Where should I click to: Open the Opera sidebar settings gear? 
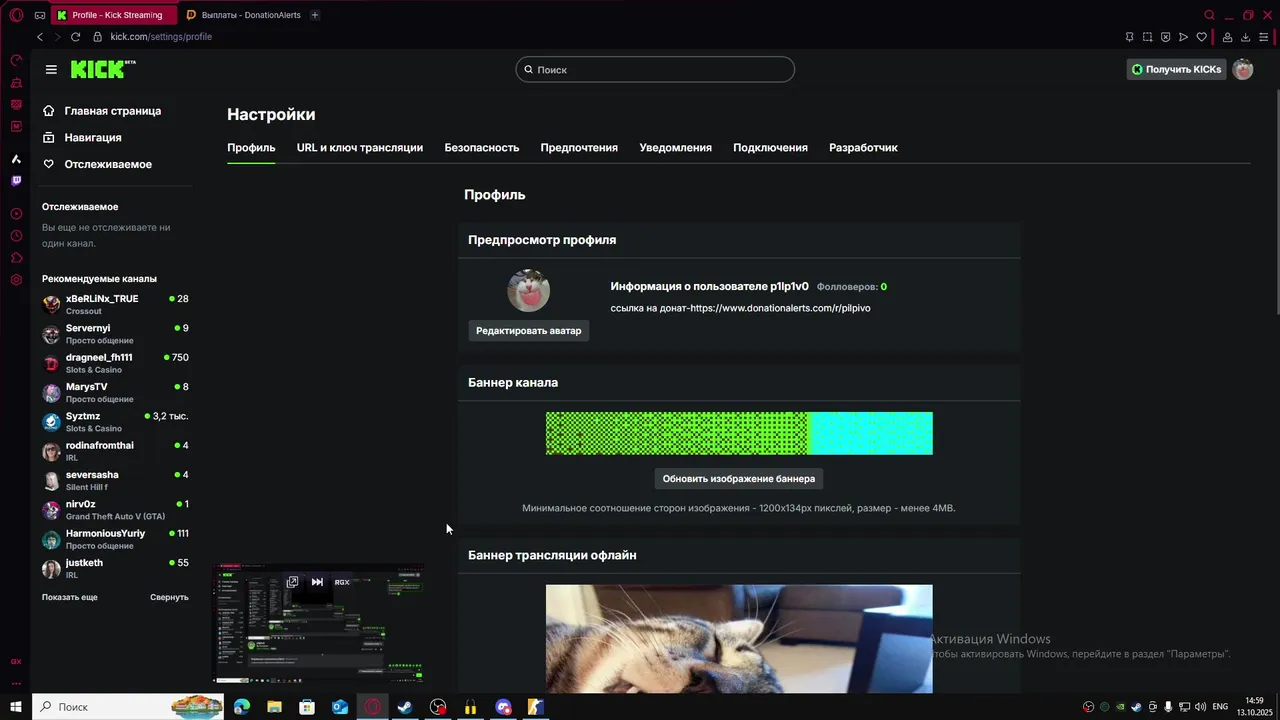point(16,280)
